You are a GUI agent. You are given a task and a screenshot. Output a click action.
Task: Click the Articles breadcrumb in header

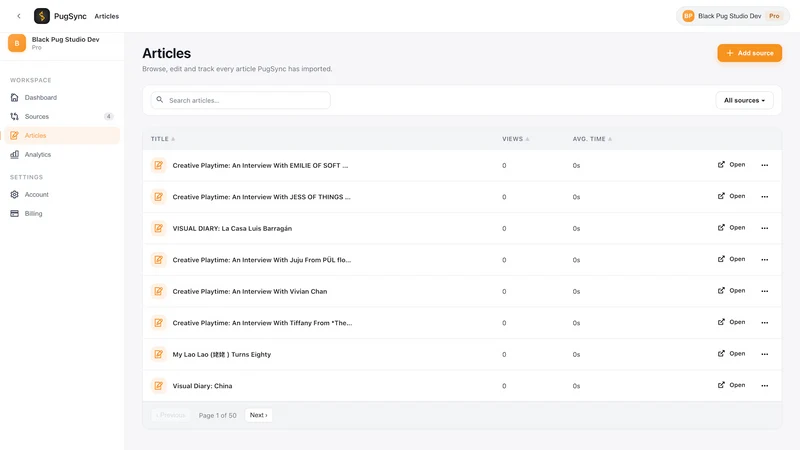(x=107, y=16)
